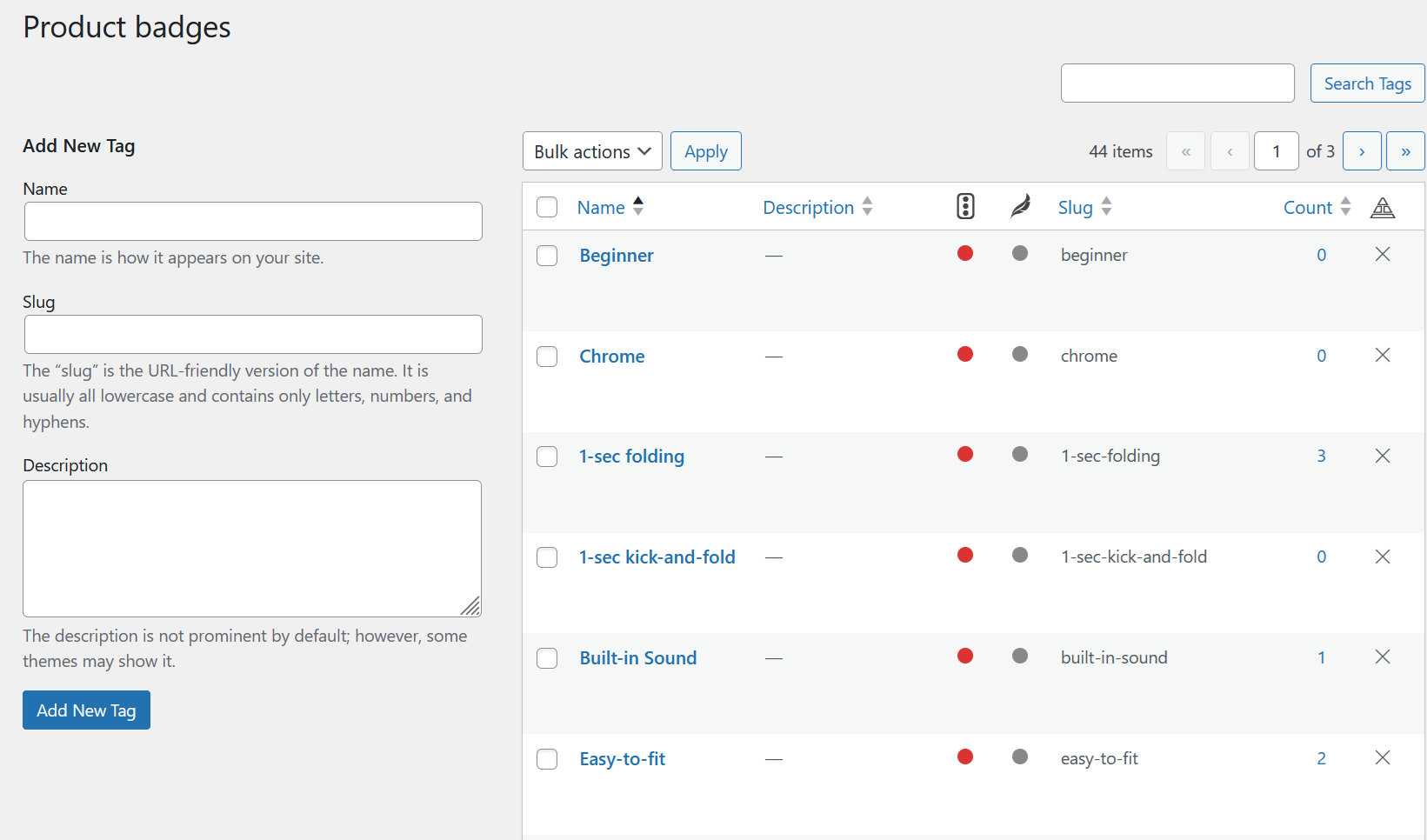Image resolution: width=1427 pixels, height=840 pixels.
Task: Select the 1-sec folding checkbox
Action: 547,457
